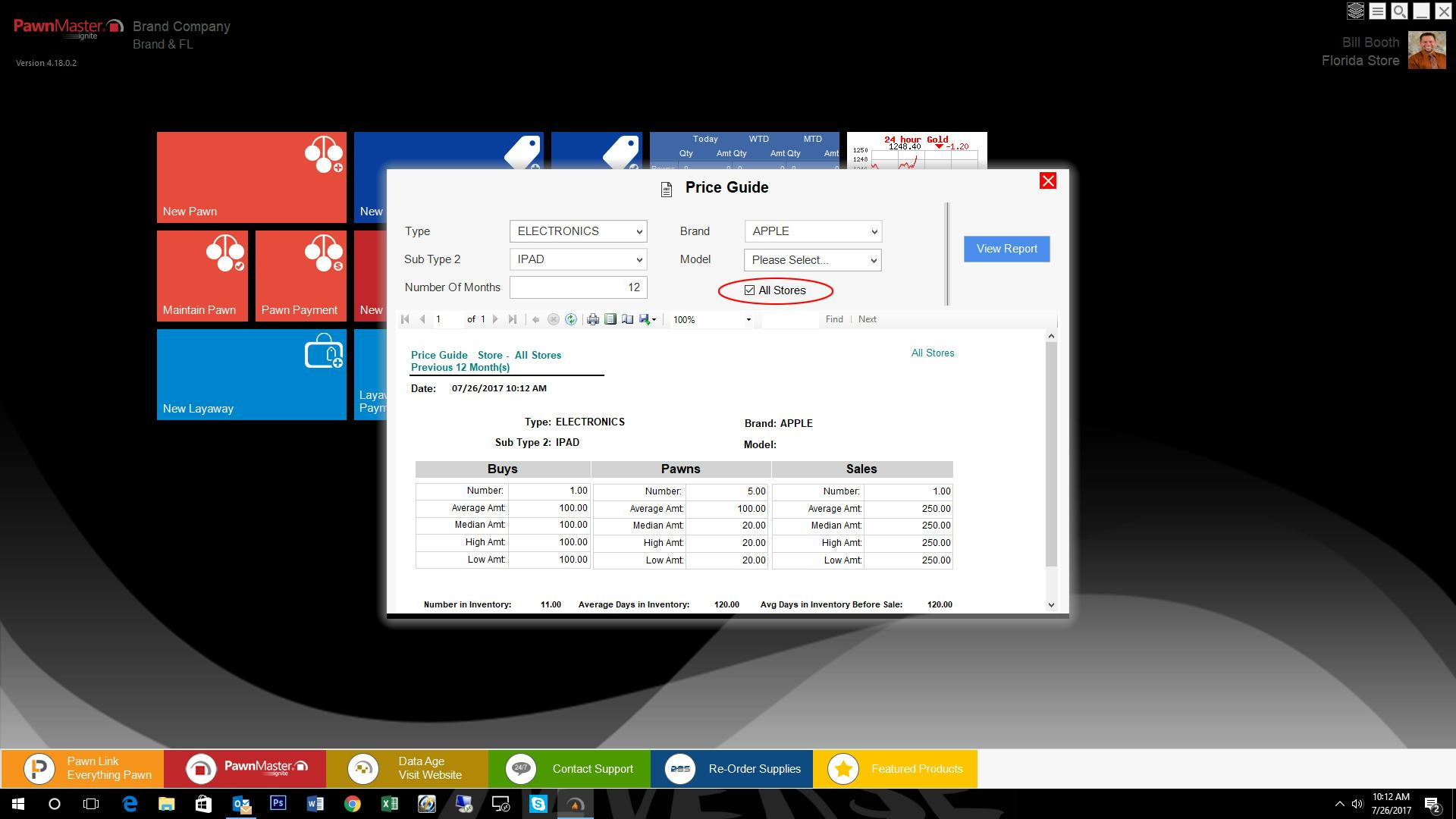Open the Pawn Payment tile
The image size is (1456, 819).
pyautogui.click(x=300, y=276)
